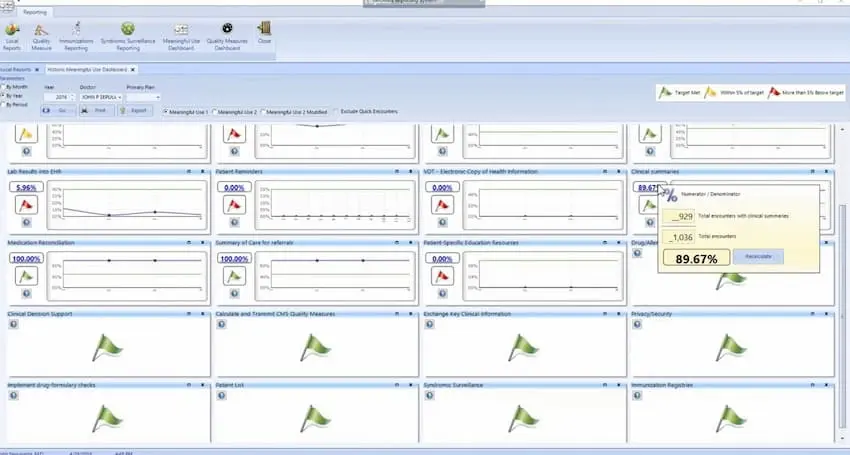Click the info icon in Lab Results into EHR

(26, 222)
